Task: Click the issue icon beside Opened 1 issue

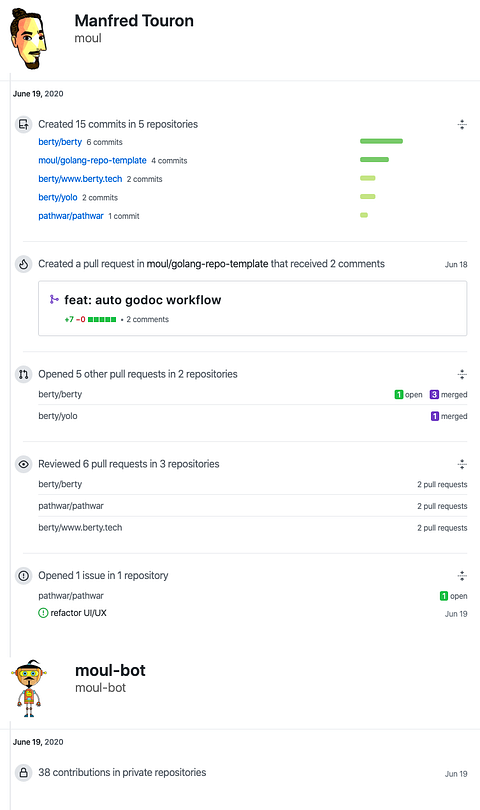Action: (x=23, y=576)
